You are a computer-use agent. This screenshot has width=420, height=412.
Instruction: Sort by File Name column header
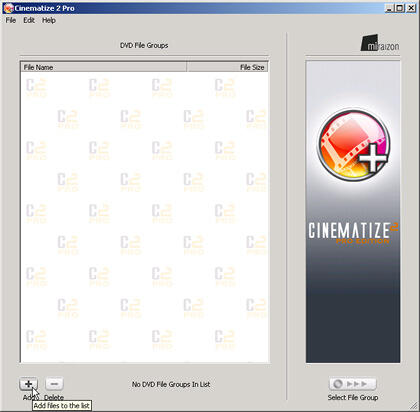coord(103,67)
